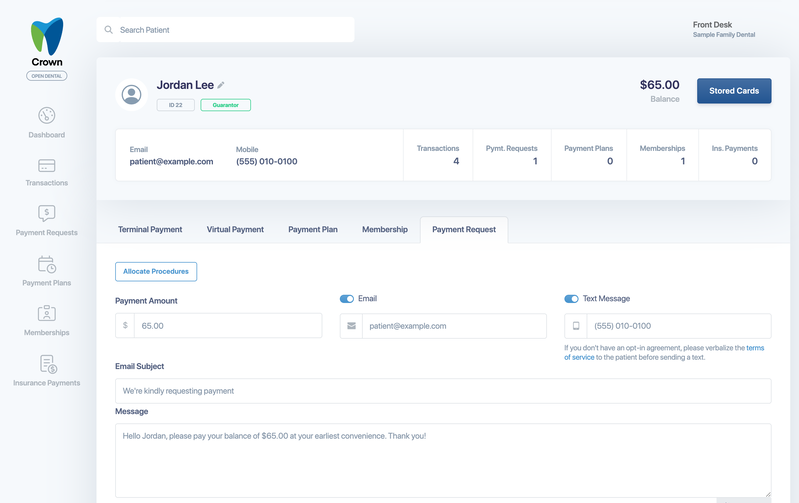This screenshot has width=799, height=503.
Task: Turn off the Email toggle
Action: pos(347,299)
